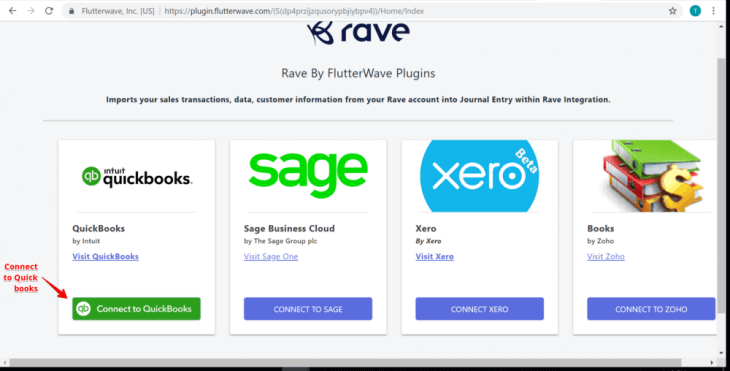Open the Visit Sage One link
This screenshot has width=730, height=371.
coord(271,256)
